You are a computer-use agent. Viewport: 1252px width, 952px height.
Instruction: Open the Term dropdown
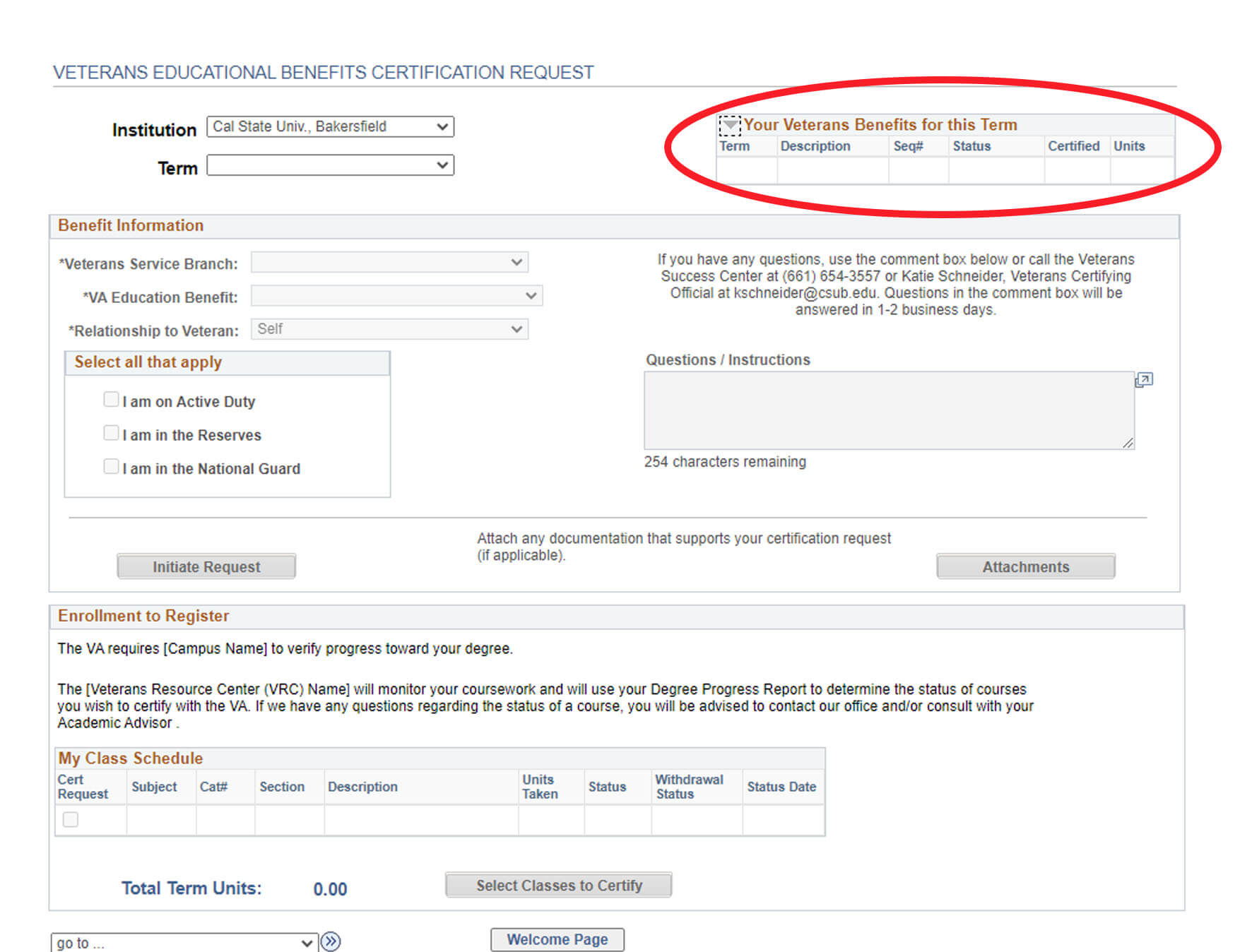330,165
